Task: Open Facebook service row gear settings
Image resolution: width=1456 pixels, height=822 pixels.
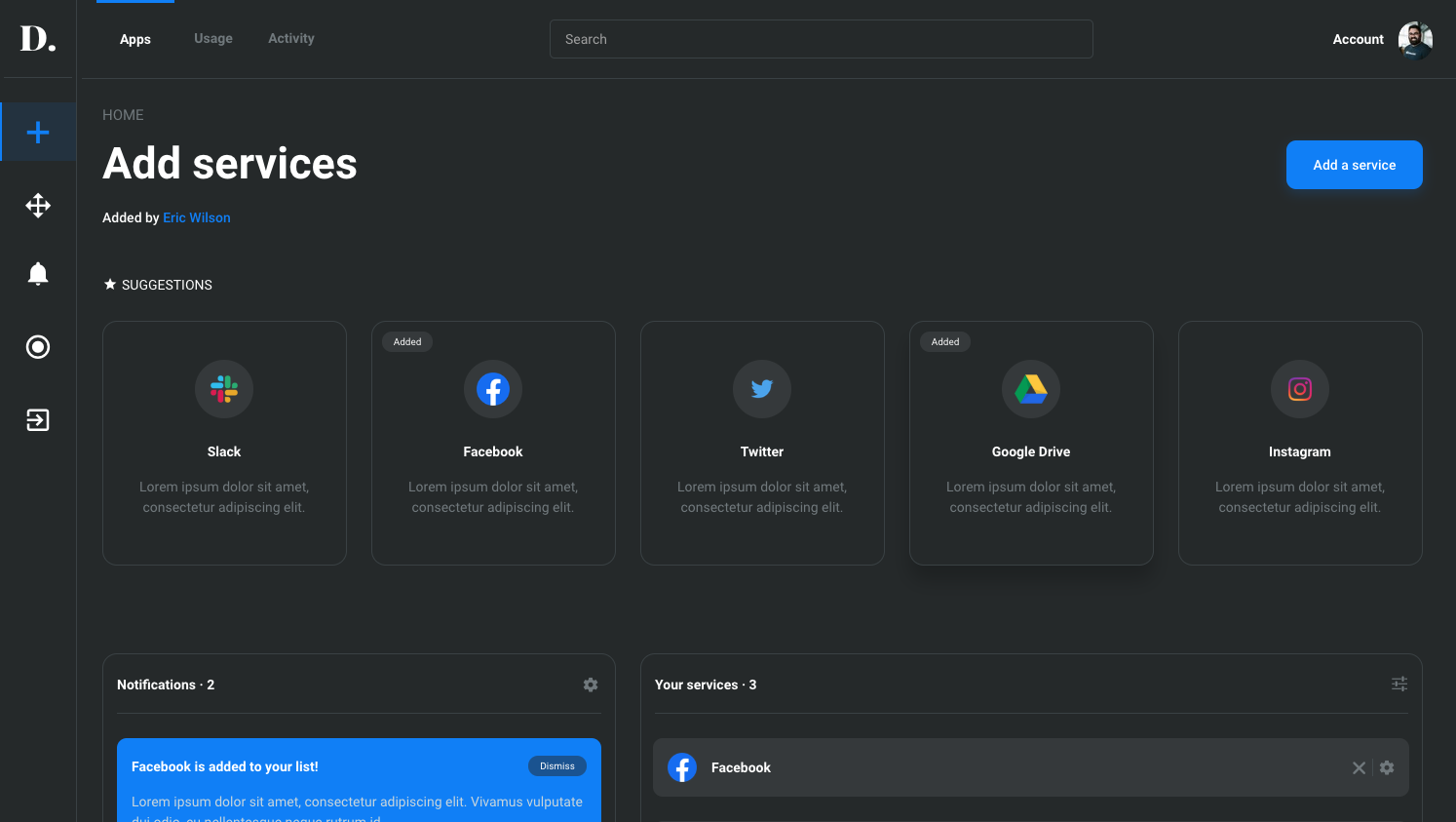Action: 1387,768
